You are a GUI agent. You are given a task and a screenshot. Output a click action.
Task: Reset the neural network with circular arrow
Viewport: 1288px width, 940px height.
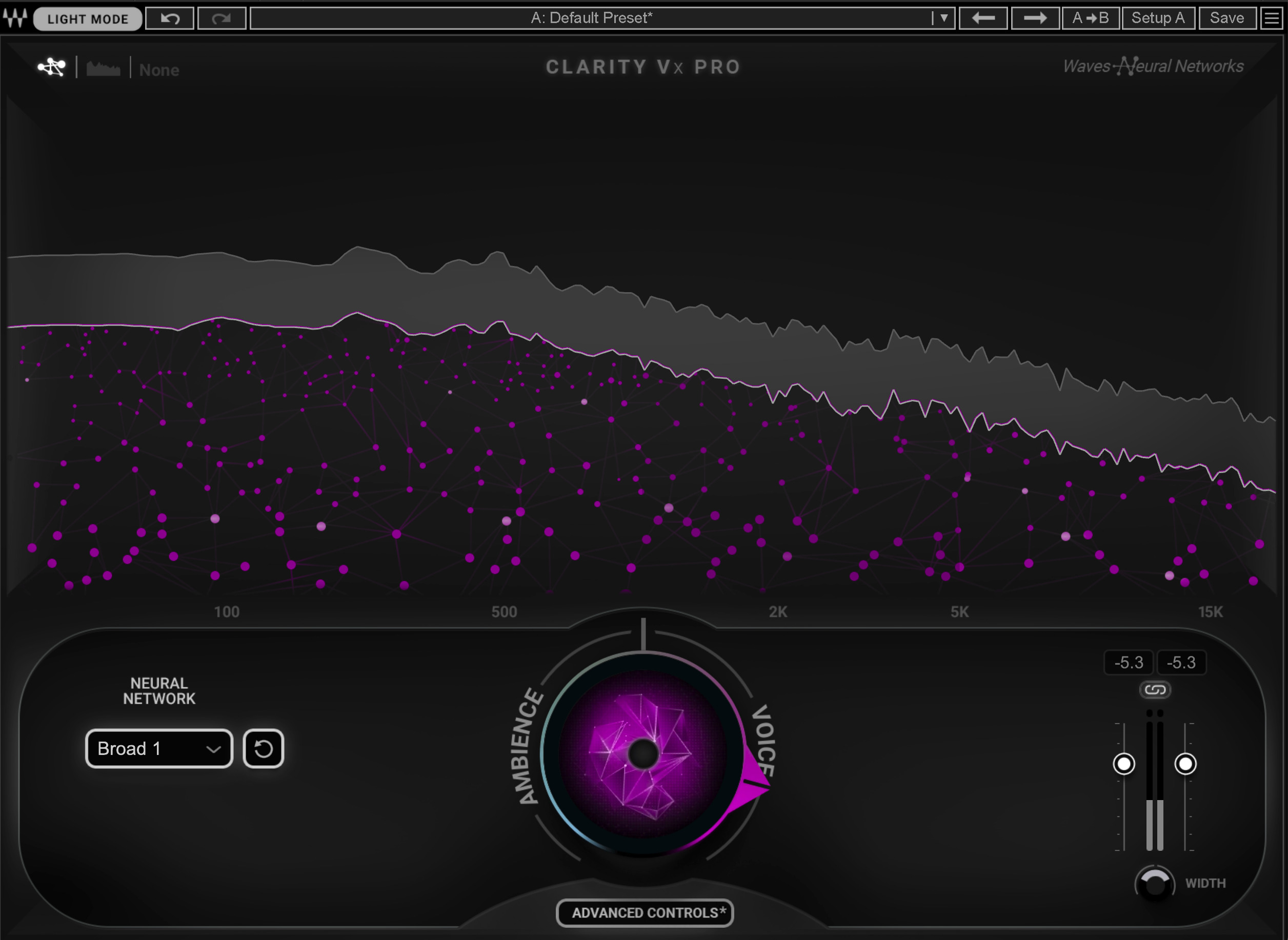point(263,748)
